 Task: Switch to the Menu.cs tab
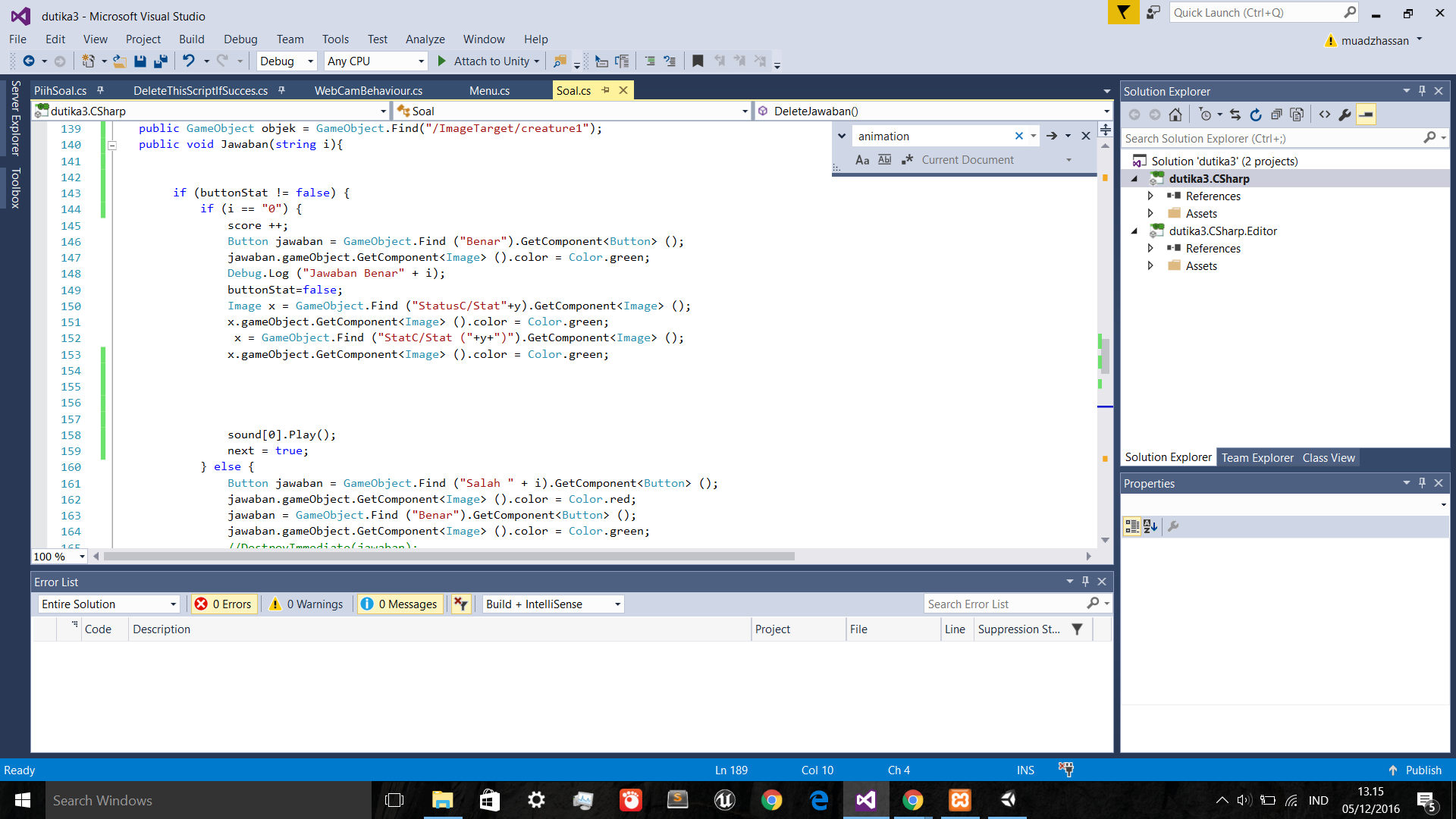(x=489, y=91)
